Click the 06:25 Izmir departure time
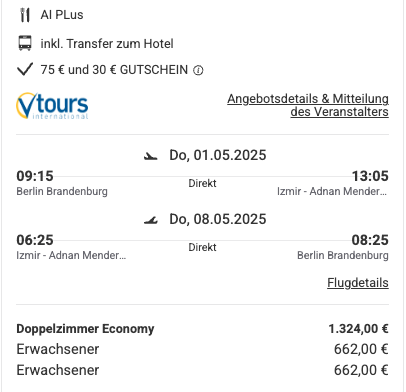Viewport: 406px width, 392px height. click(35, 240)
